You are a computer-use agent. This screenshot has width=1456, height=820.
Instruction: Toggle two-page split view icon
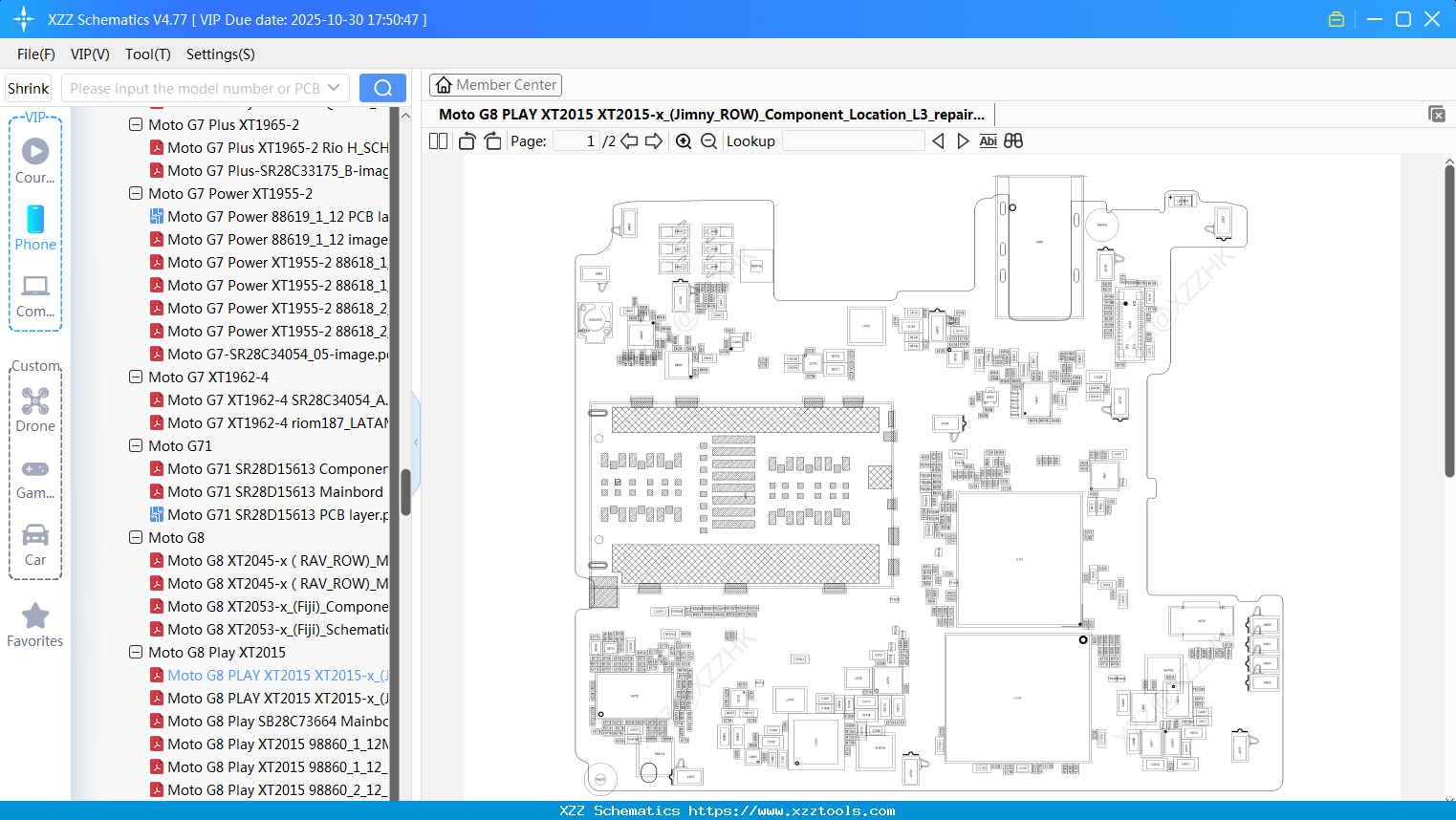tap(439, 141)
